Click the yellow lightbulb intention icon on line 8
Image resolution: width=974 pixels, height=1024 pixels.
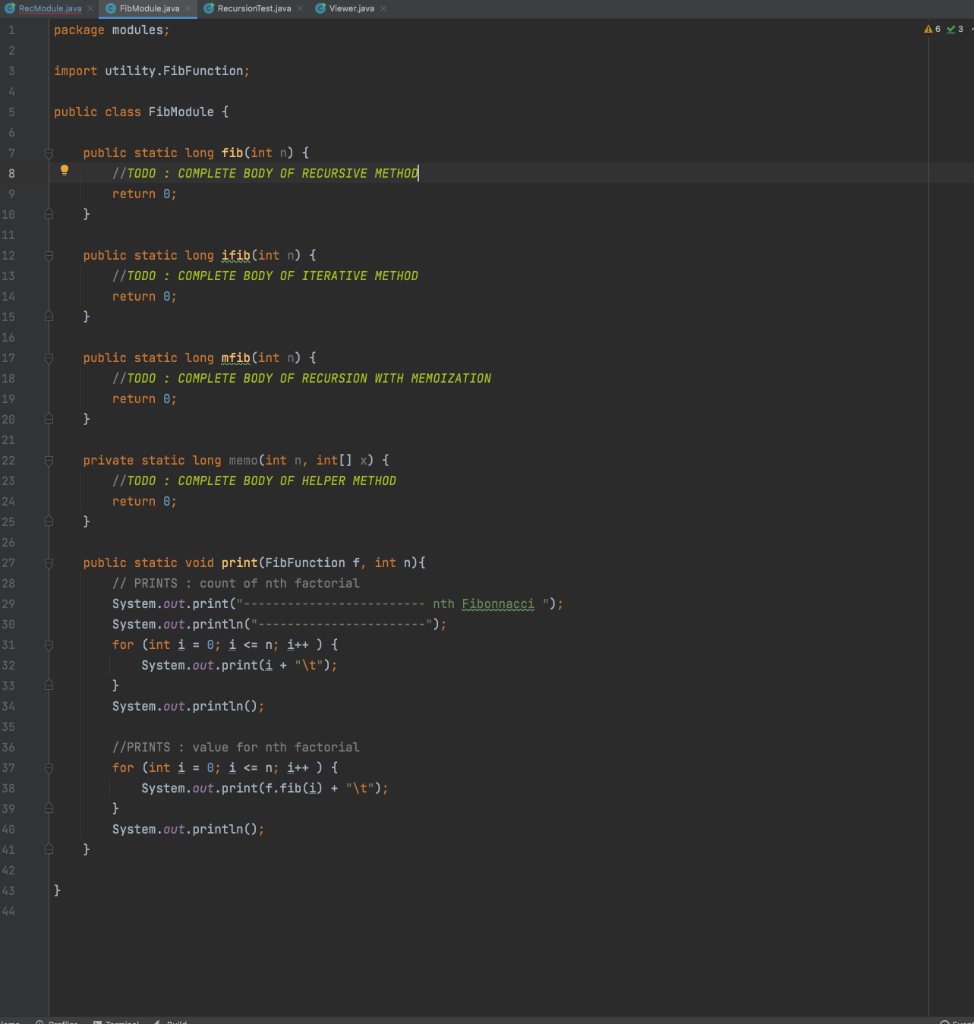pos(64,170)
